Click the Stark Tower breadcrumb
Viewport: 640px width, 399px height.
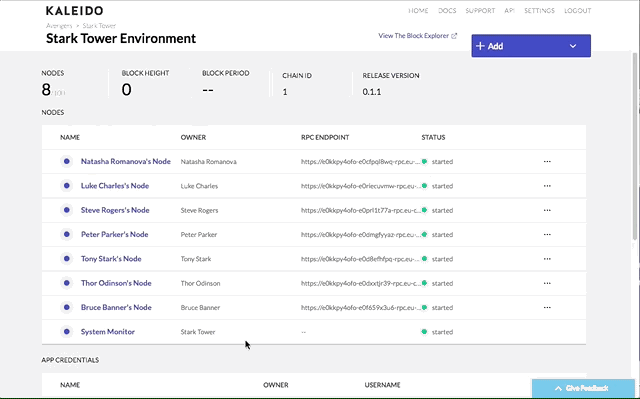click(x=99, y=26)
